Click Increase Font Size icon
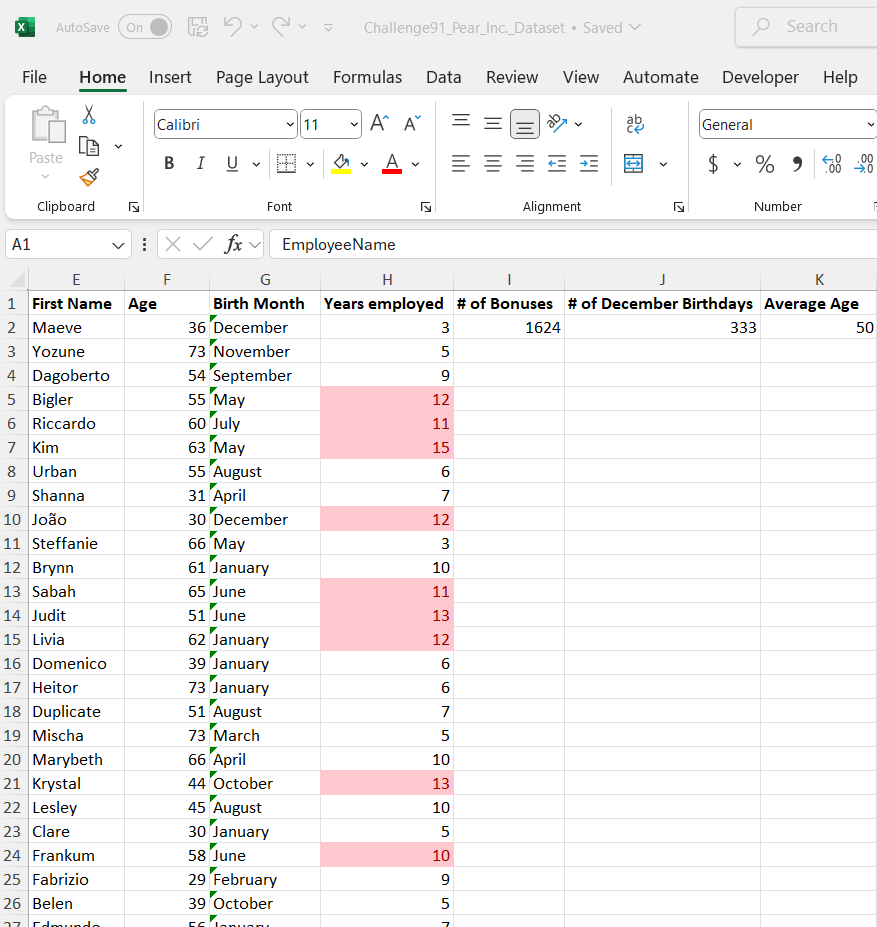 point(380,124)
